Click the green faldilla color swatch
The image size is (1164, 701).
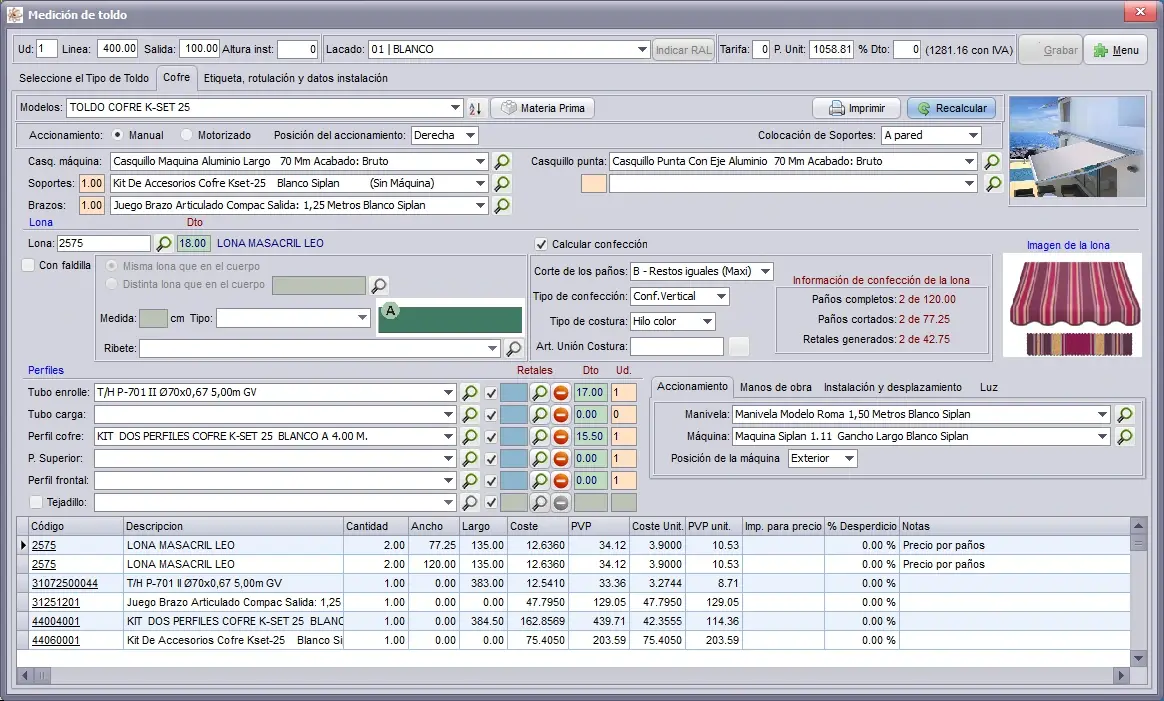[x=450, y=318]
